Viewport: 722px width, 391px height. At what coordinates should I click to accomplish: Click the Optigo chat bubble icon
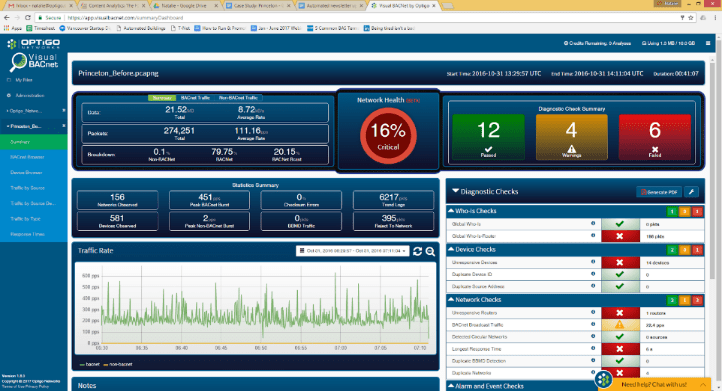coord(603,379)
